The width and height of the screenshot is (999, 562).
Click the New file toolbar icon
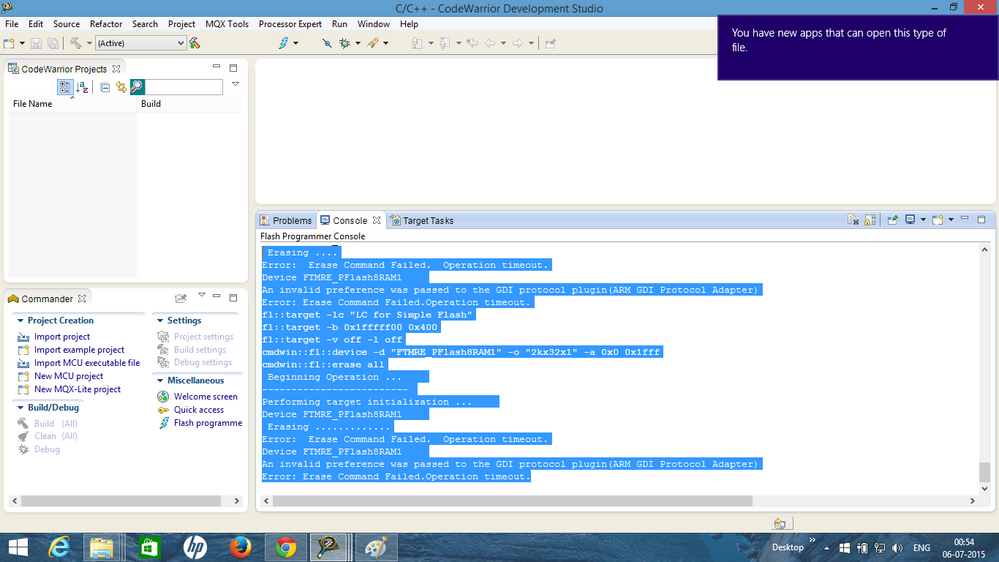10,43
